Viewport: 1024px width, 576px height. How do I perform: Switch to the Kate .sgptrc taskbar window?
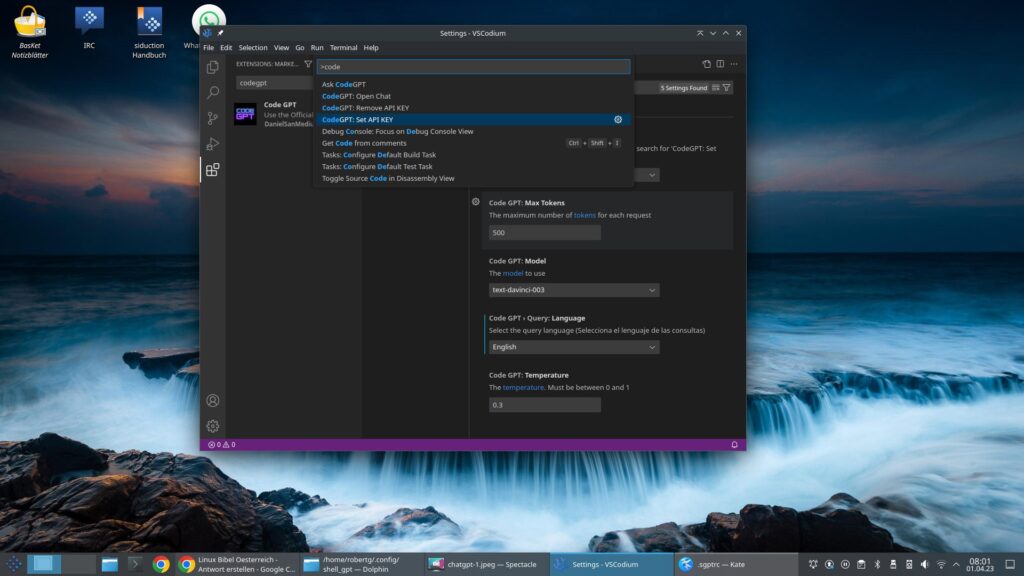pos(735,564)
